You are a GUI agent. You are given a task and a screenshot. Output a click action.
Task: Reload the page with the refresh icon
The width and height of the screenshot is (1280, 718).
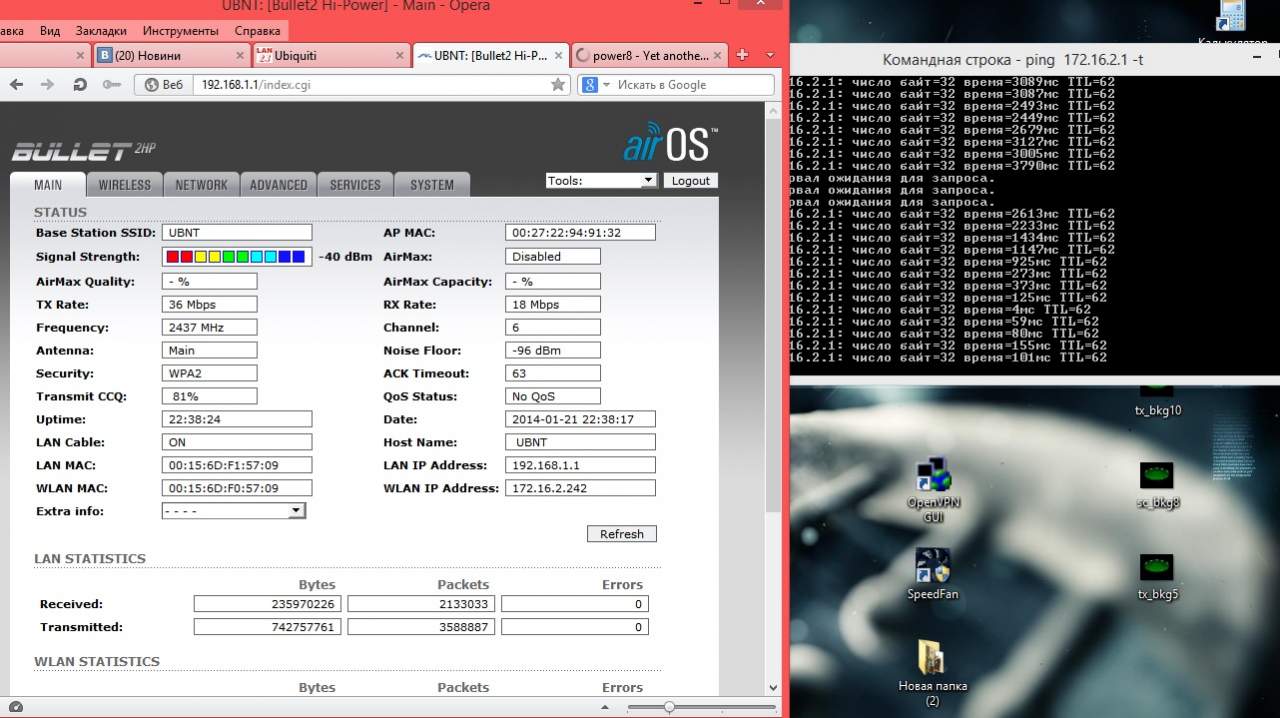(80, 85)
